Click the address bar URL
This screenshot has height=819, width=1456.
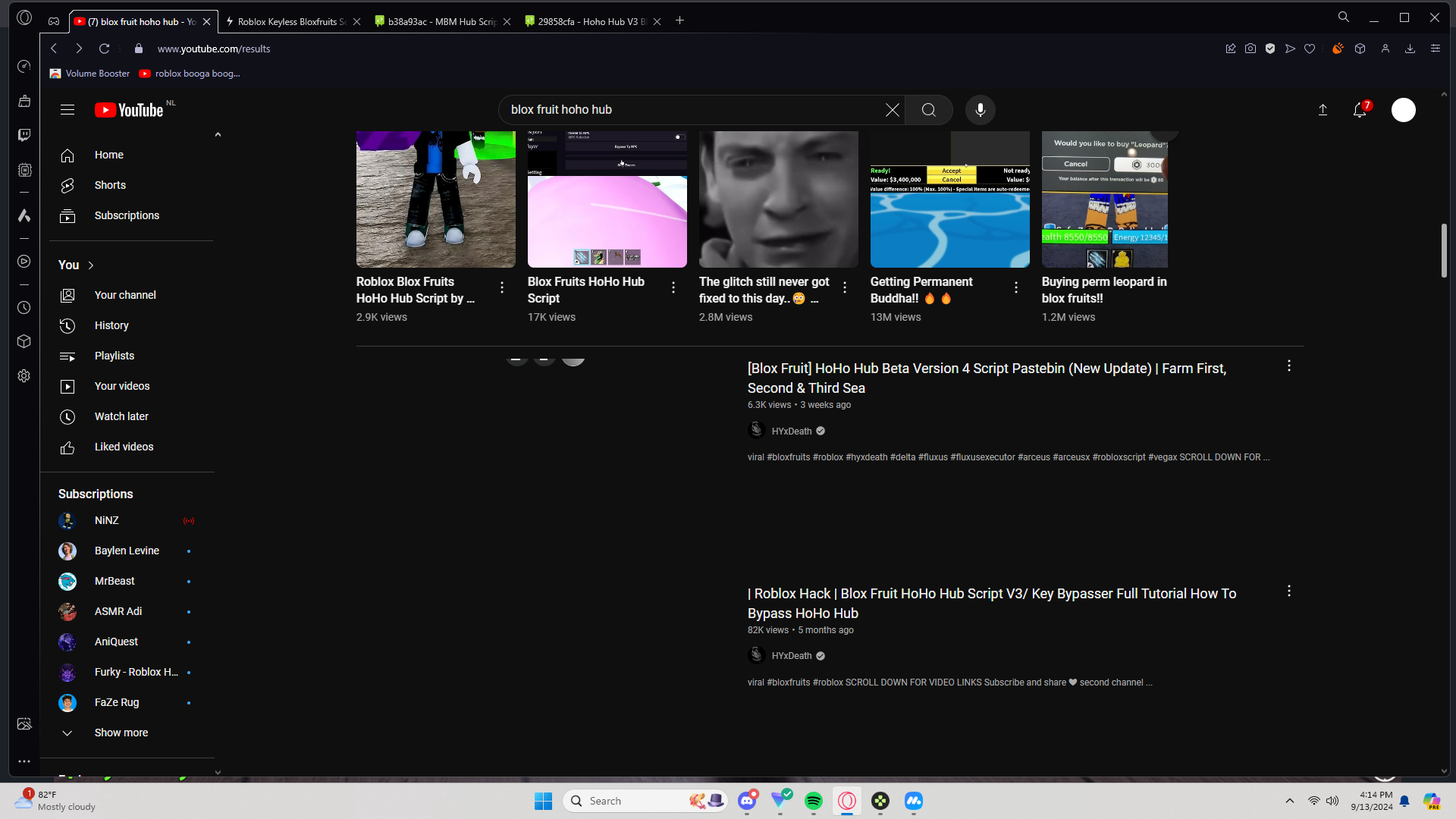(x=214, y=49)
